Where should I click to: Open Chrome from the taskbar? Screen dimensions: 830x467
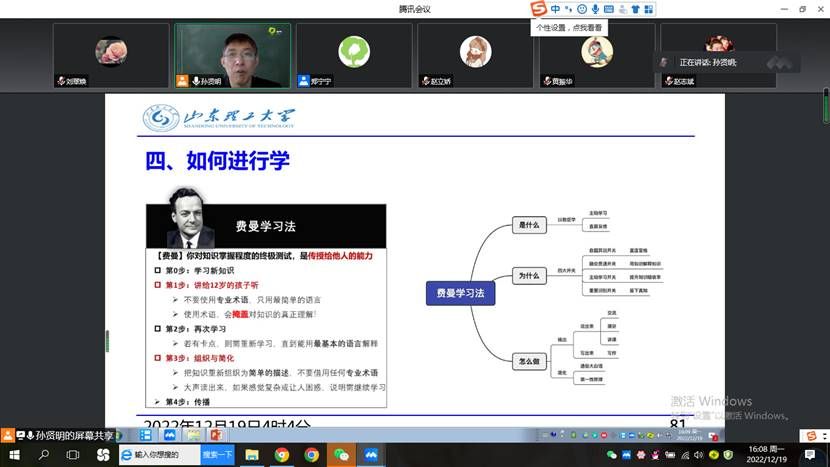282,455
